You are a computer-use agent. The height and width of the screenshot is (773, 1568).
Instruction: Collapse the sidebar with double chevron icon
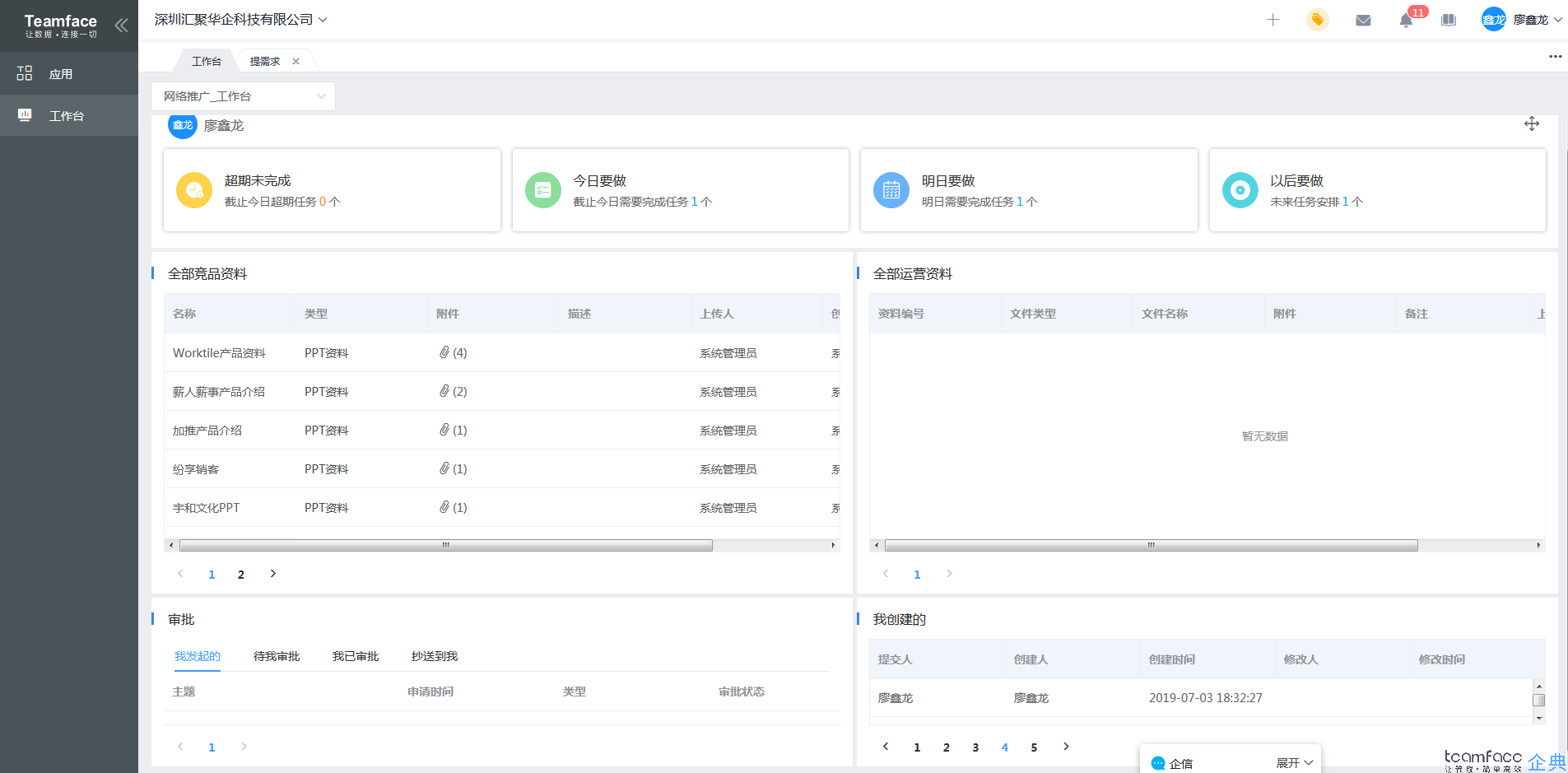[121, 25]
